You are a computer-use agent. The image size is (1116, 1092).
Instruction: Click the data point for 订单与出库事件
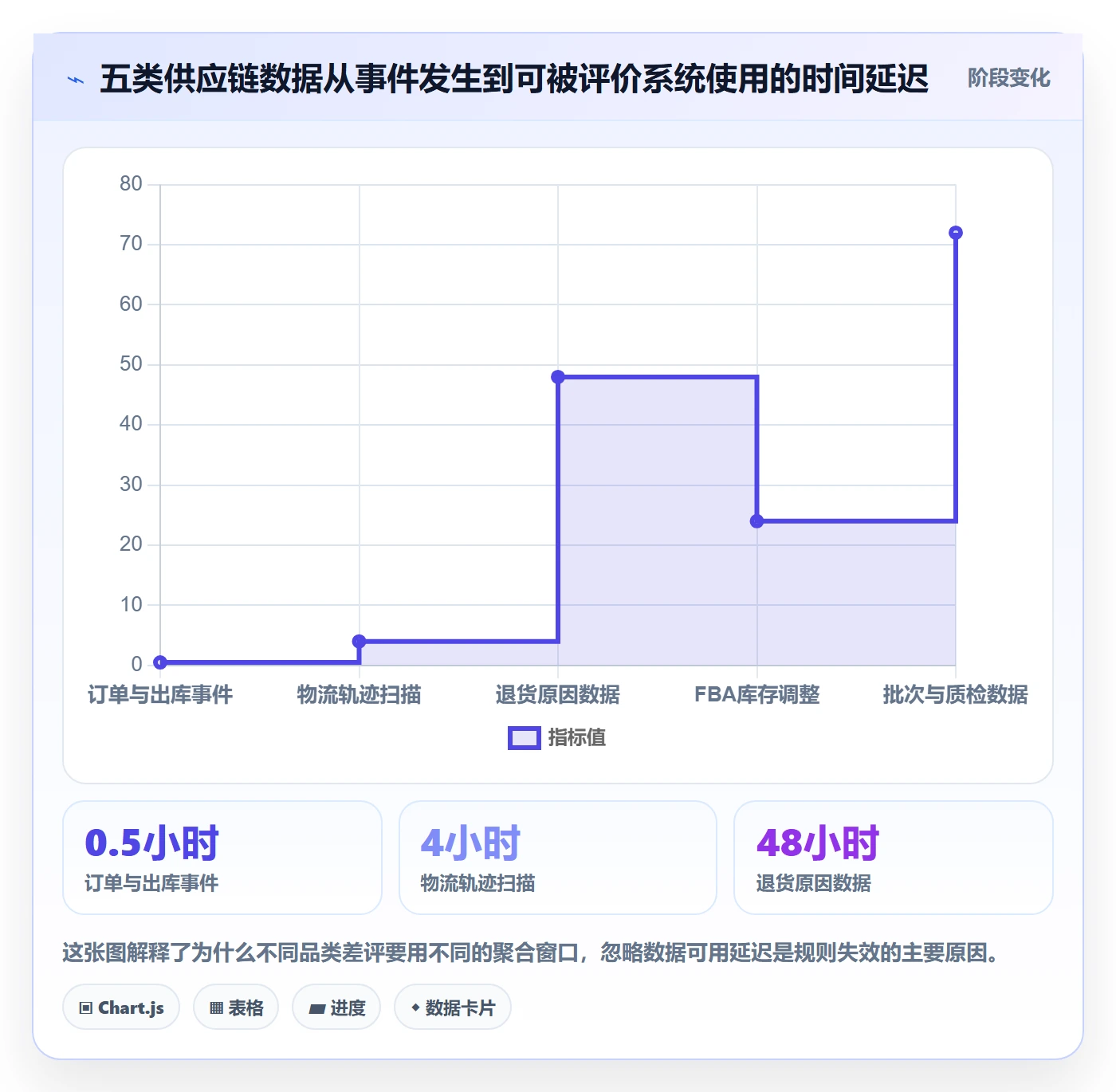[x=160, y=662]
